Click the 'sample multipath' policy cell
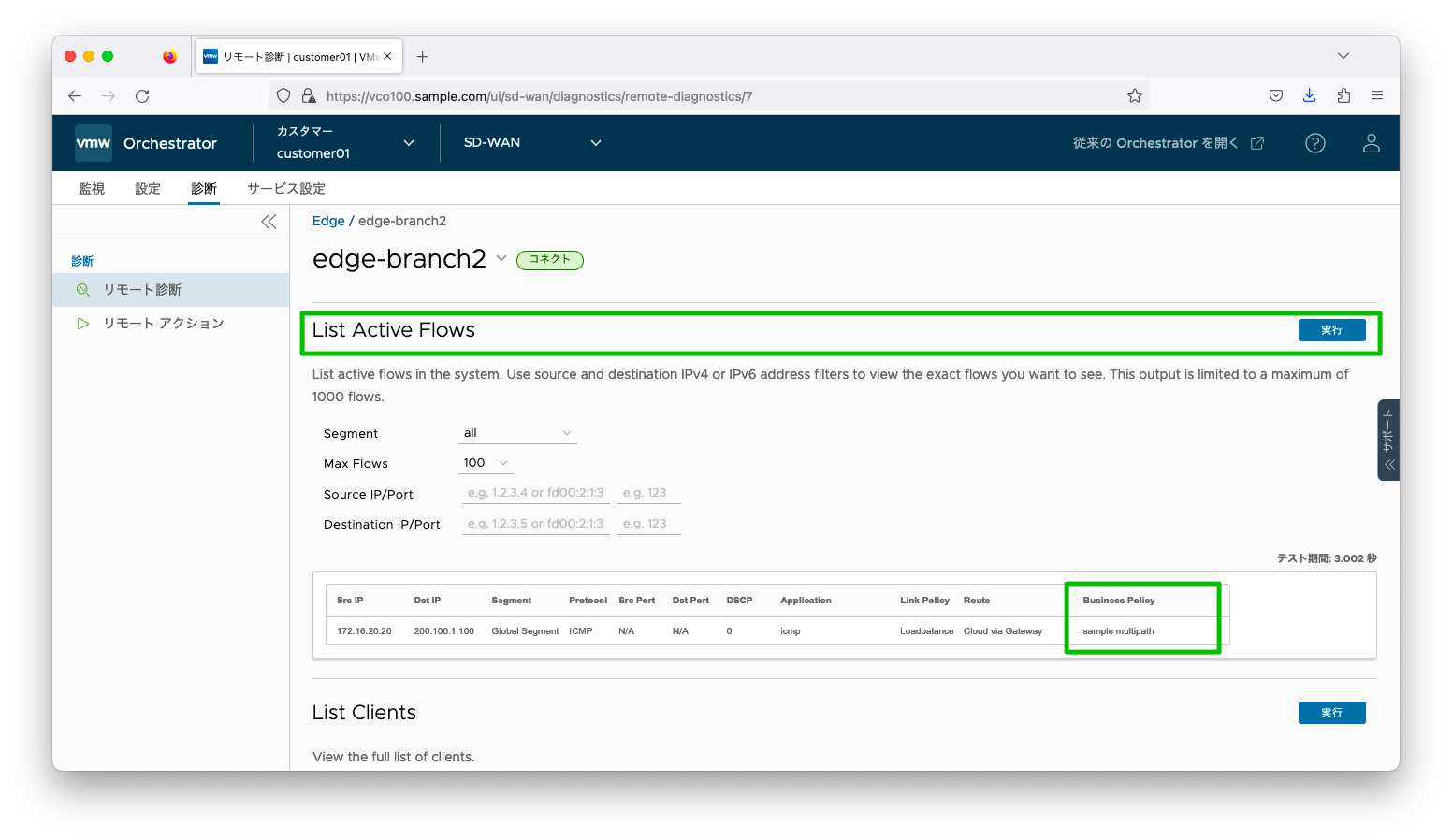1452x840 pixels. (x=1119, y=631)
